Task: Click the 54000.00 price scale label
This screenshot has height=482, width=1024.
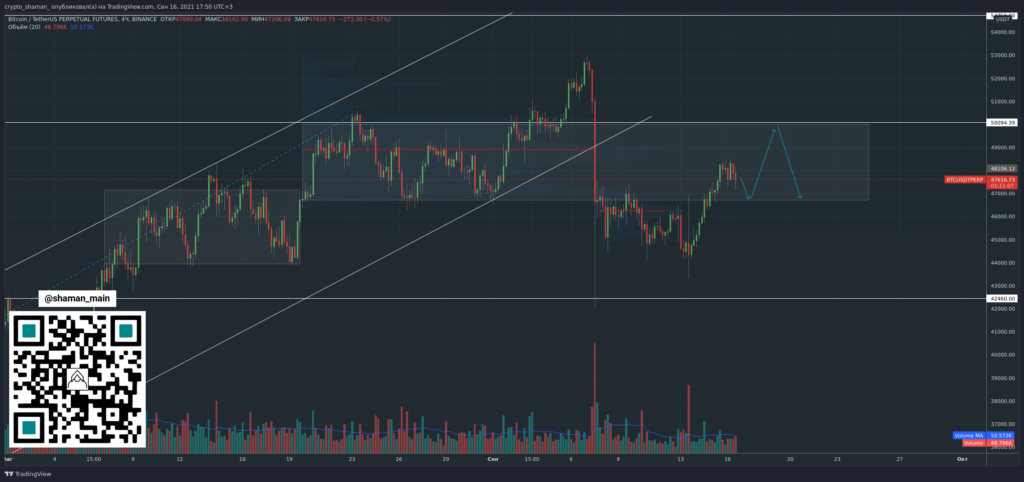Action: [1002, 33]
